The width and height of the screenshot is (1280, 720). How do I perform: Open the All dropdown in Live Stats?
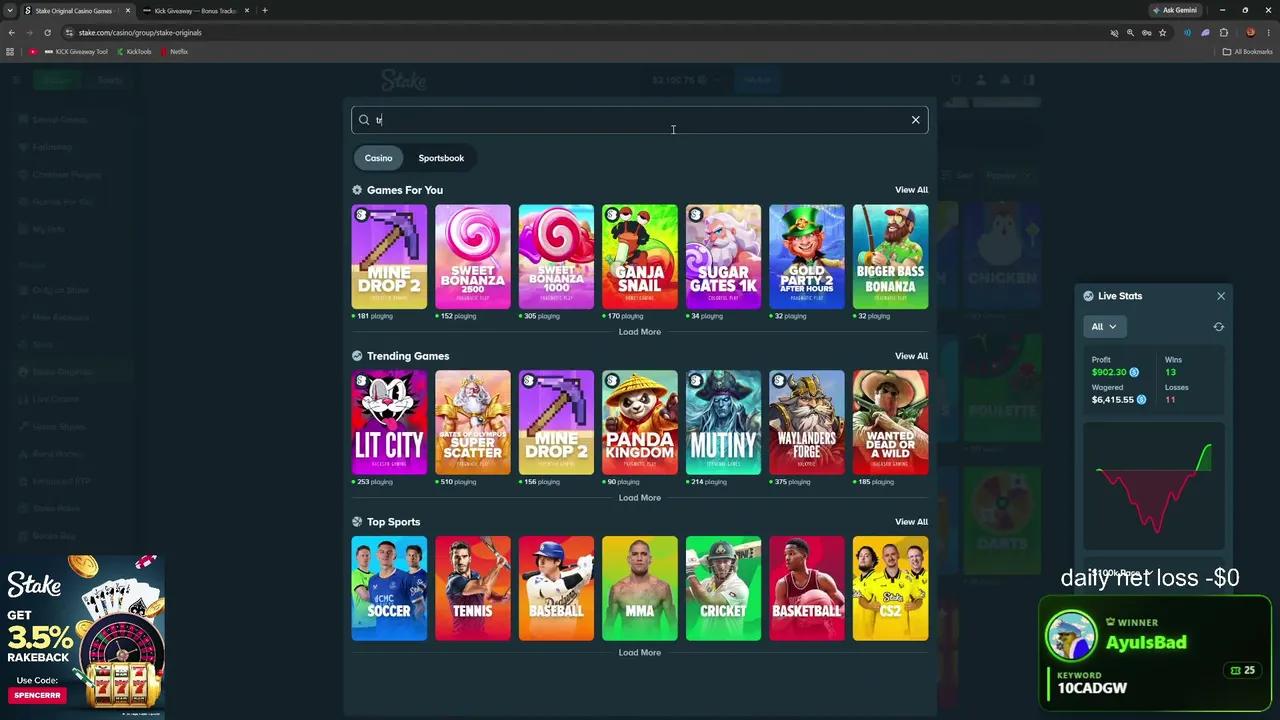point(1104,327)
